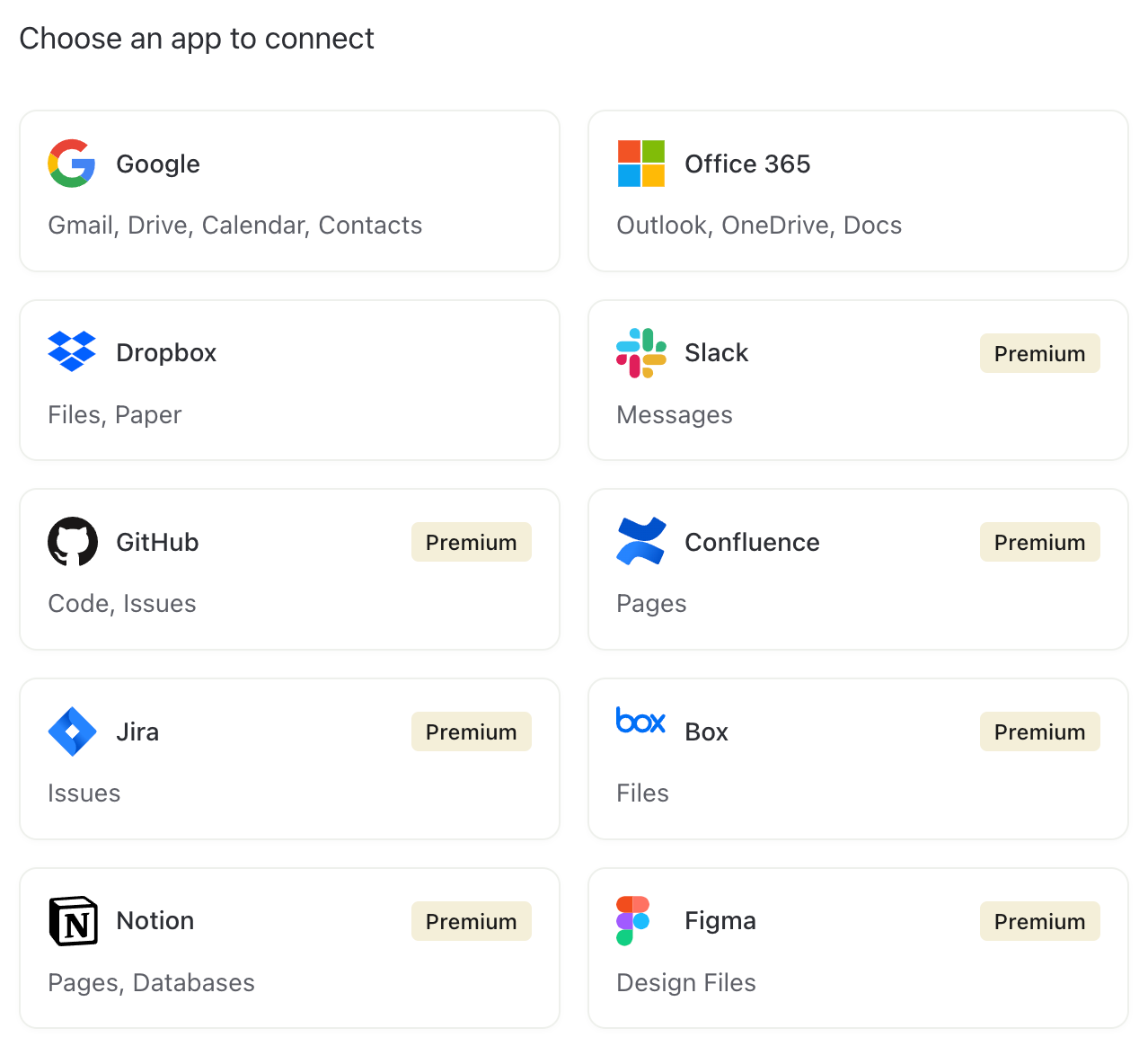The height and width of the screenshot is (1046, 1148).
Task: Connect the Google app card
Action: (x=289, y=191)
